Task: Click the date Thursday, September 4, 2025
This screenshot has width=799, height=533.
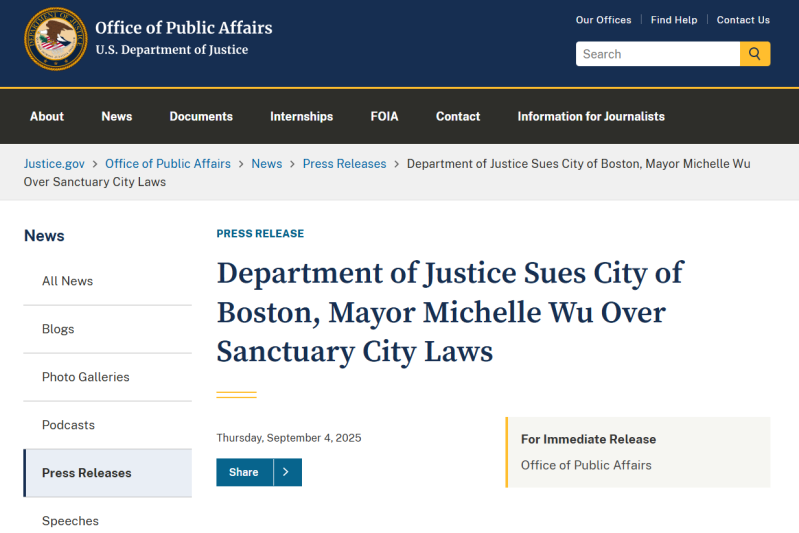Action: 289,438
